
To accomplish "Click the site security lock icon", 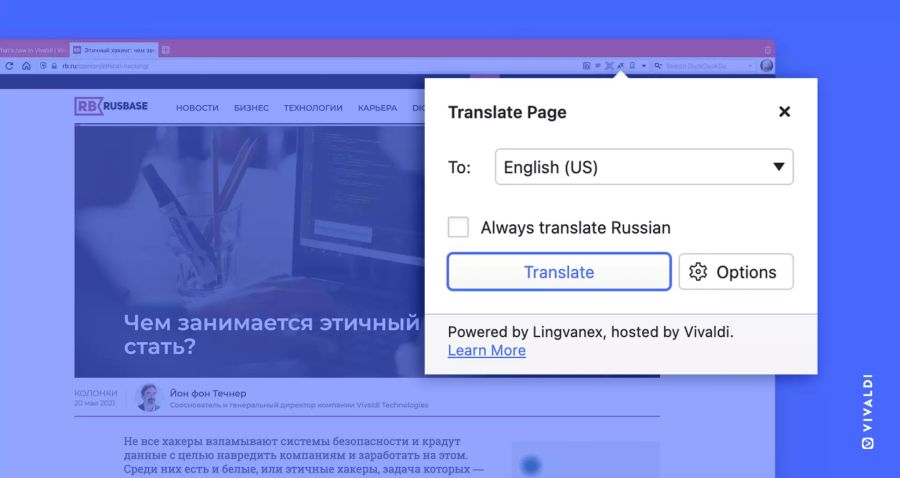I will (54, 66).
